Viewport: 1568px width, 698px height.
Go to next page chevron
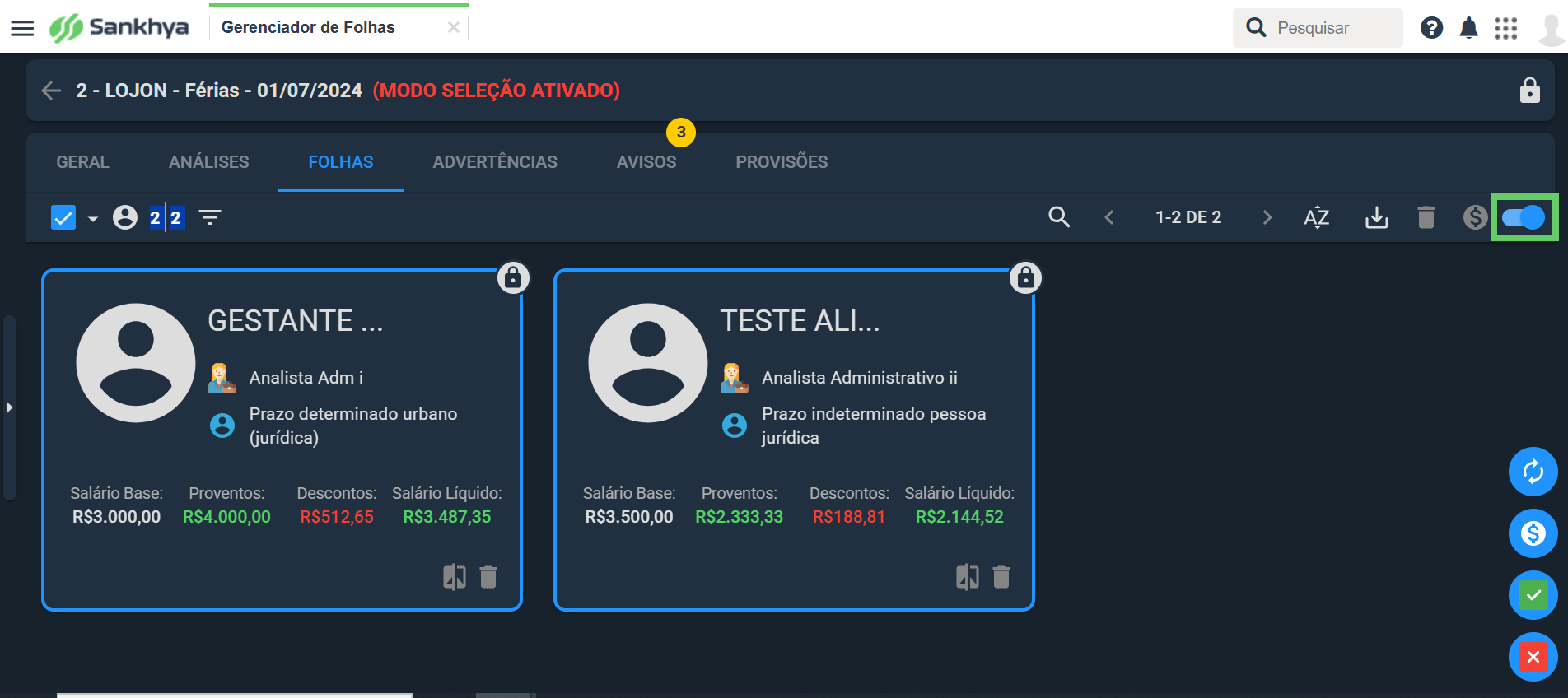coord(1267,217)
